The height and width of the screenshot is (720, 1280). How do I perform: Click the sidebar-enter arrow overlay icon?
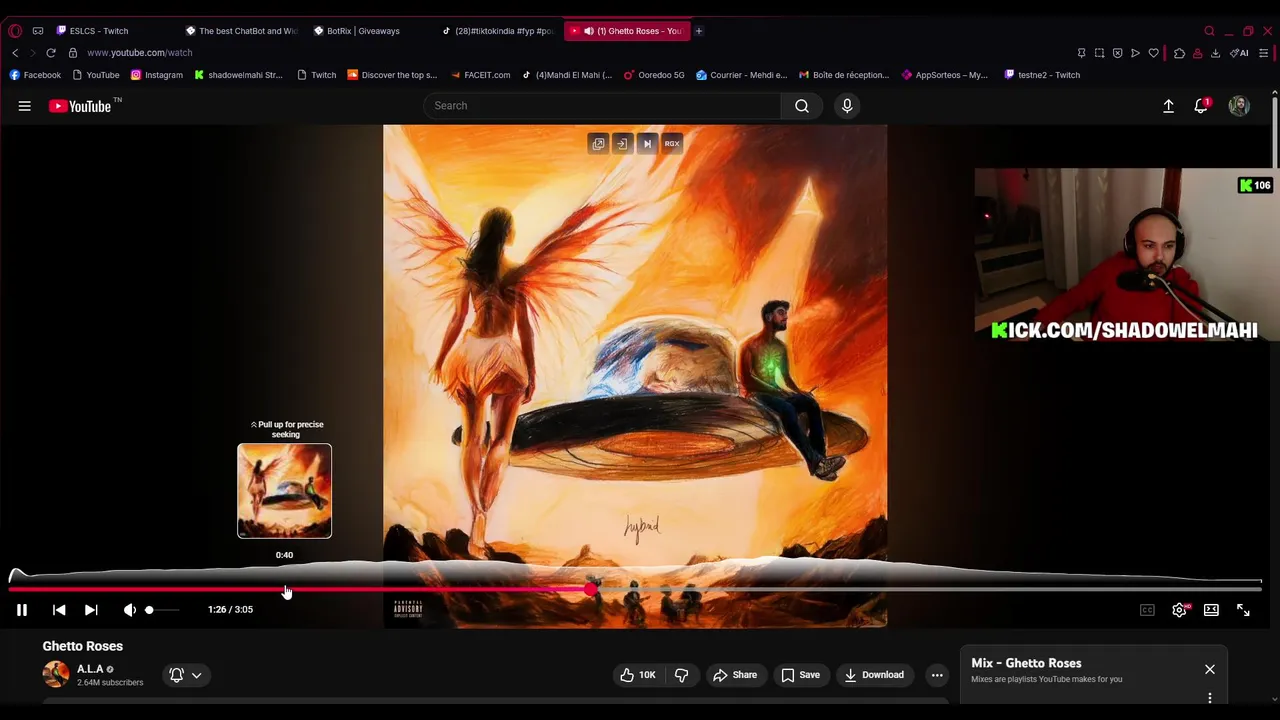(622, 143)
